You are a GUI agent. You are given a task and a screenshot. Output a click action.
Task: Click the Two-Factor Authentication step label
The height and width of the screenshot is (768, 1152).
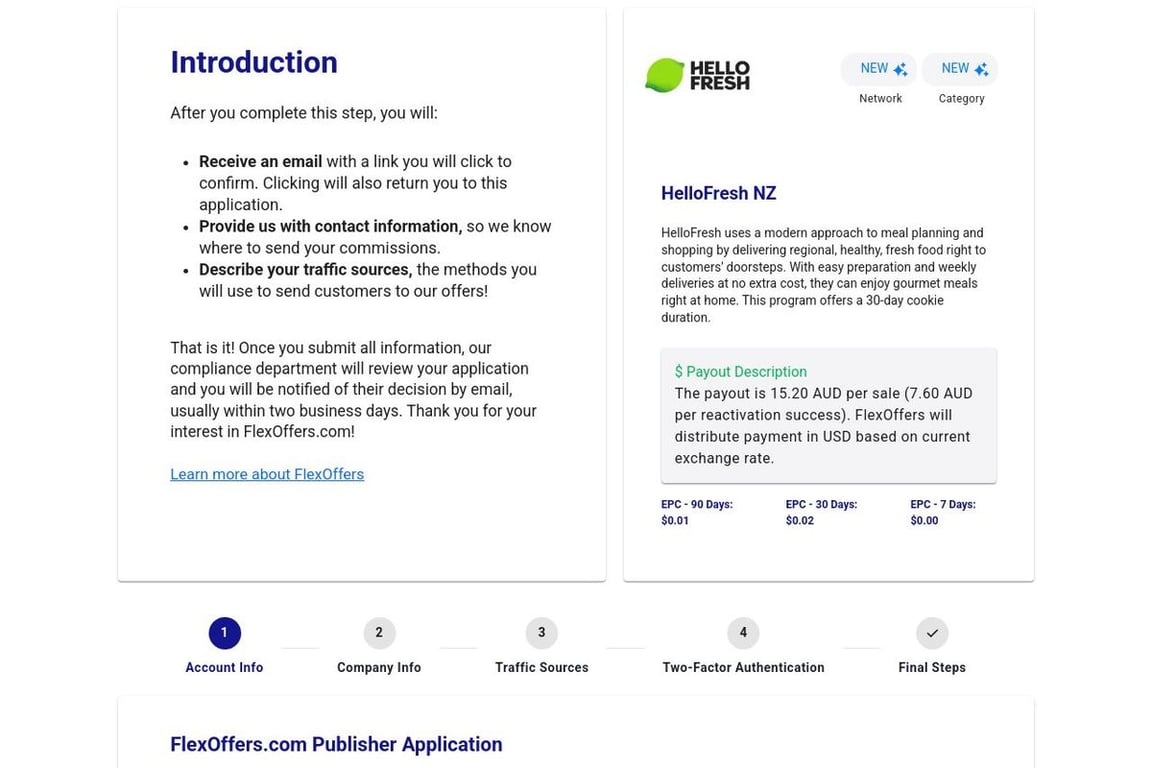[x=743, y=667]
